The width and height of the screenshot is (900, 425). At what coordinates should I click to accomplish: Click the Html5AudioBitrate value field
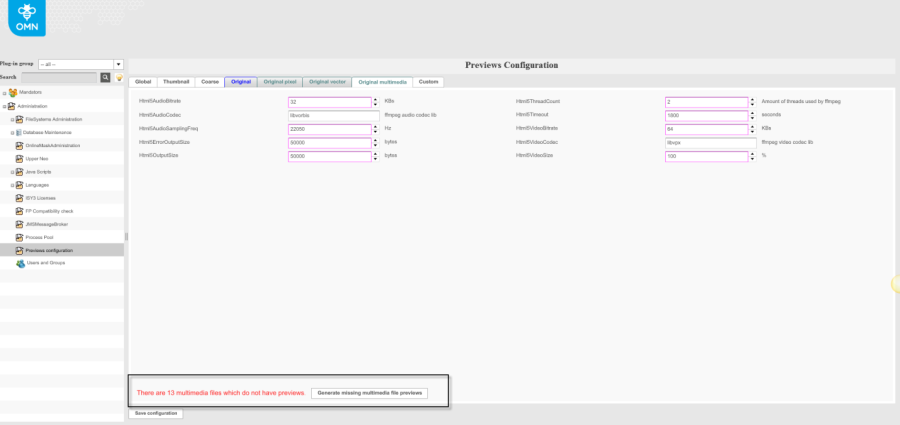(330, 102)
